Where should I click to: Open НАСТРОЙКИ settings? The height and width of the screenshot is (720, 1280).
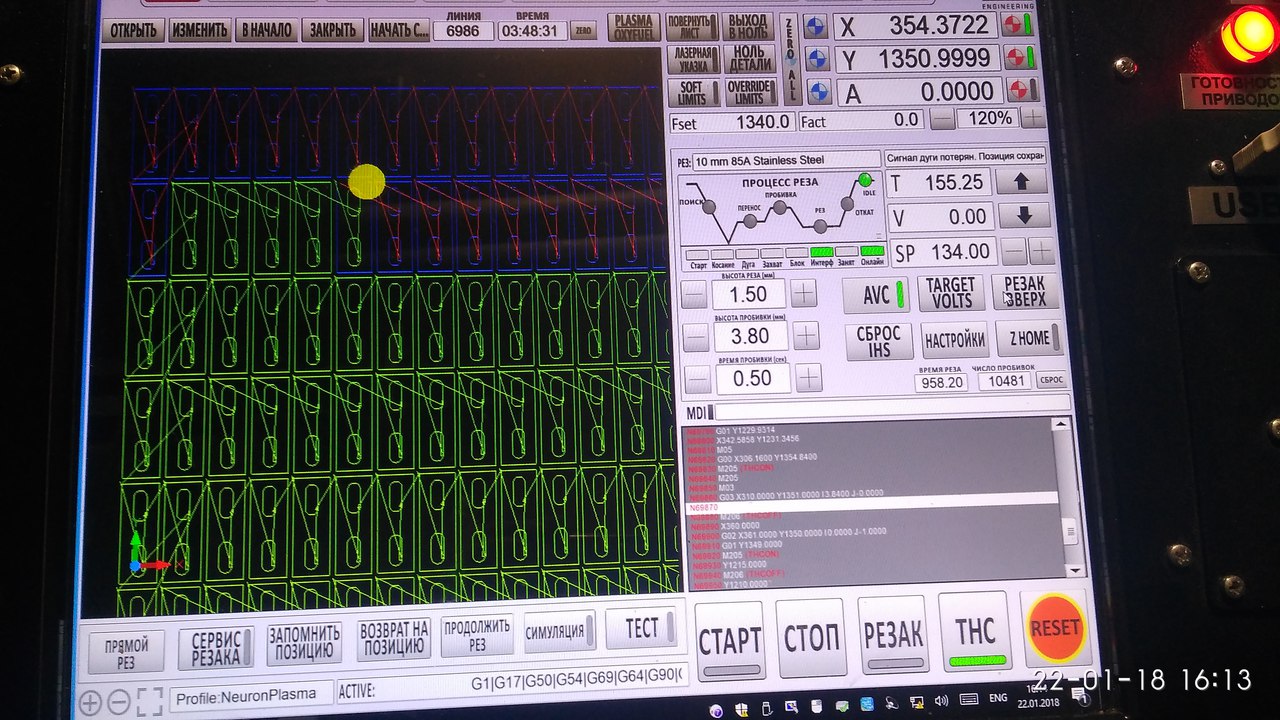click(x=955, y=339)
